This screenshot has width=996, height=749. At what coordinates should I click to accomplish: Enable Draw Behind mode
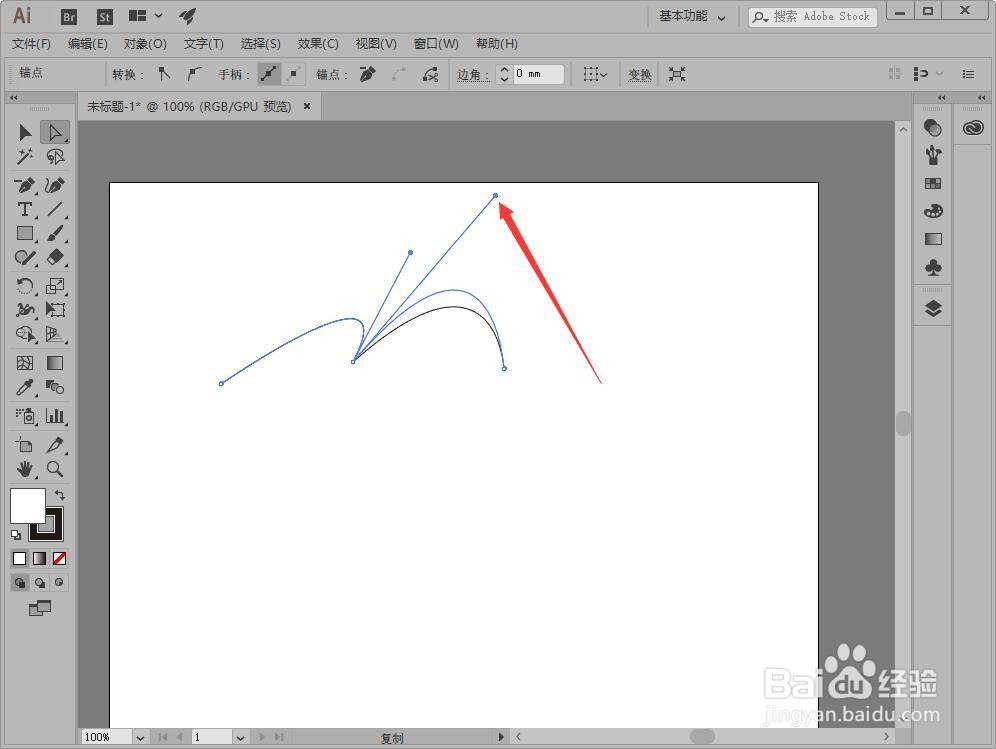coord(40,583)
